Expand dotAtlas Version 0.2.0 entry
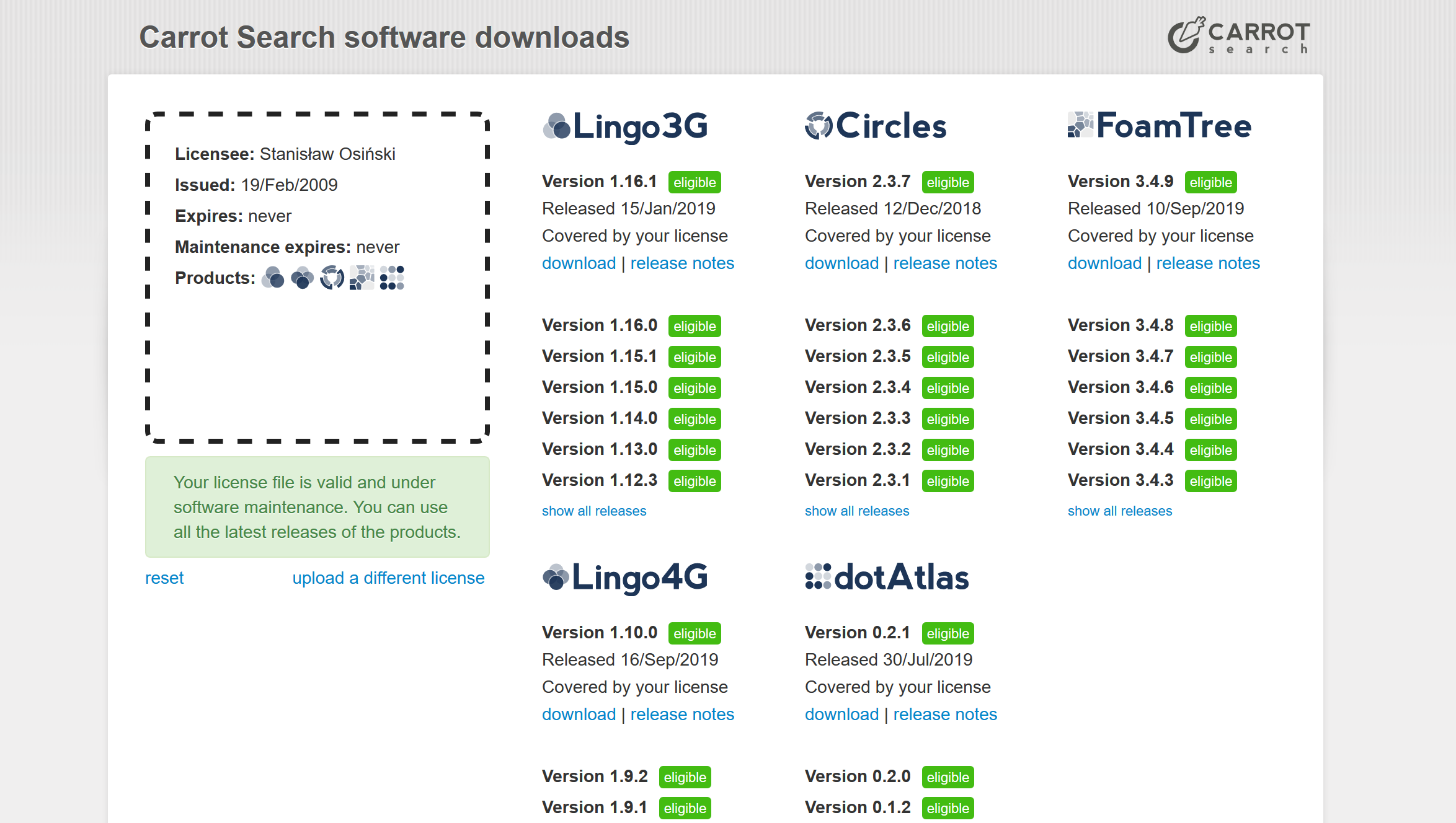Screen dimensions: 1456x823 [x=858, y=777]
